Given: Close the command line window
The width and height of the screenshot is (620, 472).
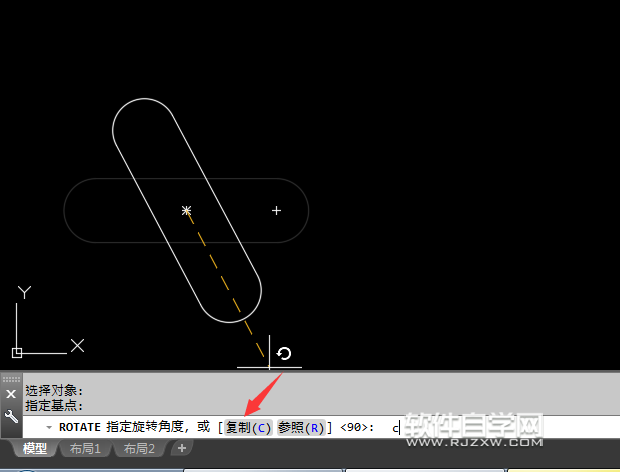Looking at the screenshot, I should point(11,394).
